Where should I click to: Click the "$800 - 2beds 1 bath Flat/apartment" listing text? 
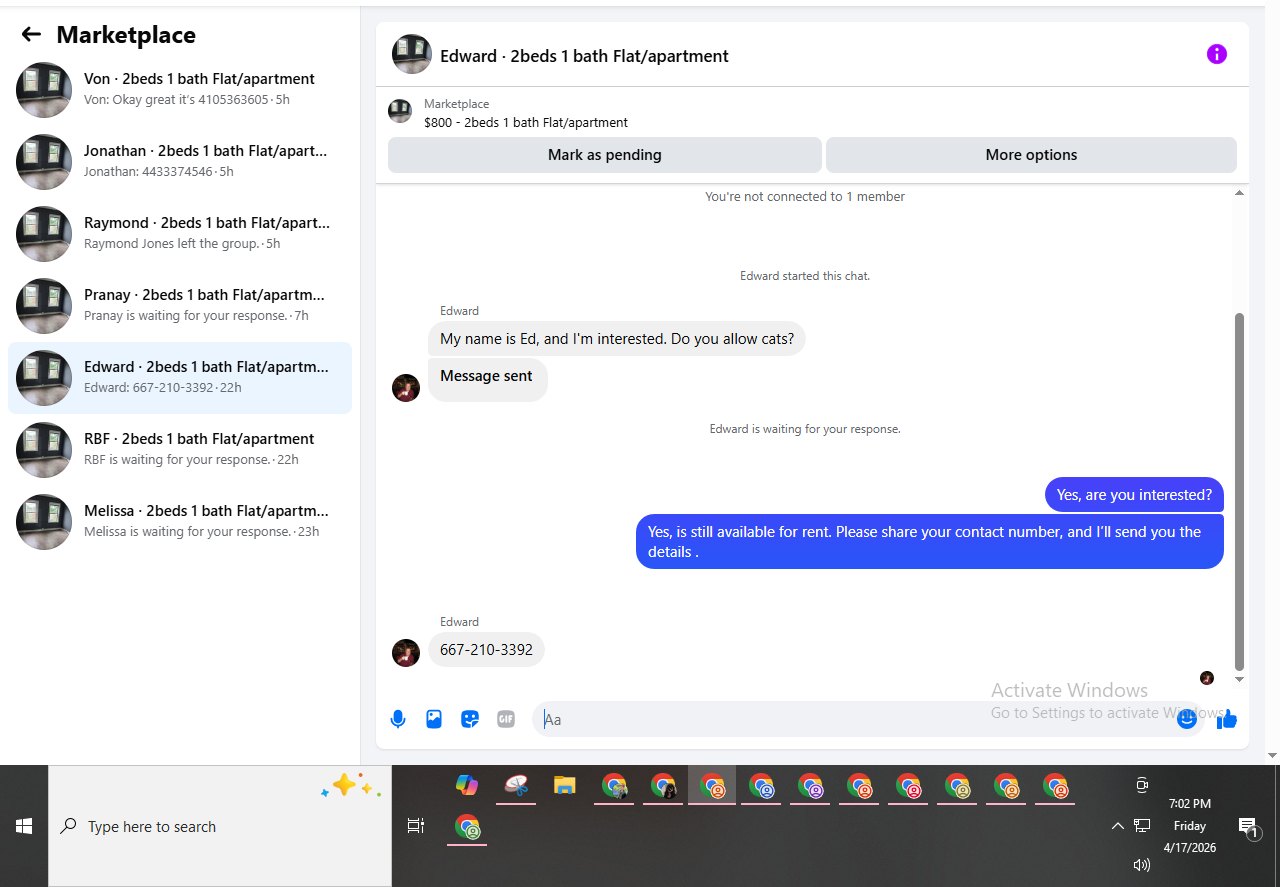tap(526, 123)
